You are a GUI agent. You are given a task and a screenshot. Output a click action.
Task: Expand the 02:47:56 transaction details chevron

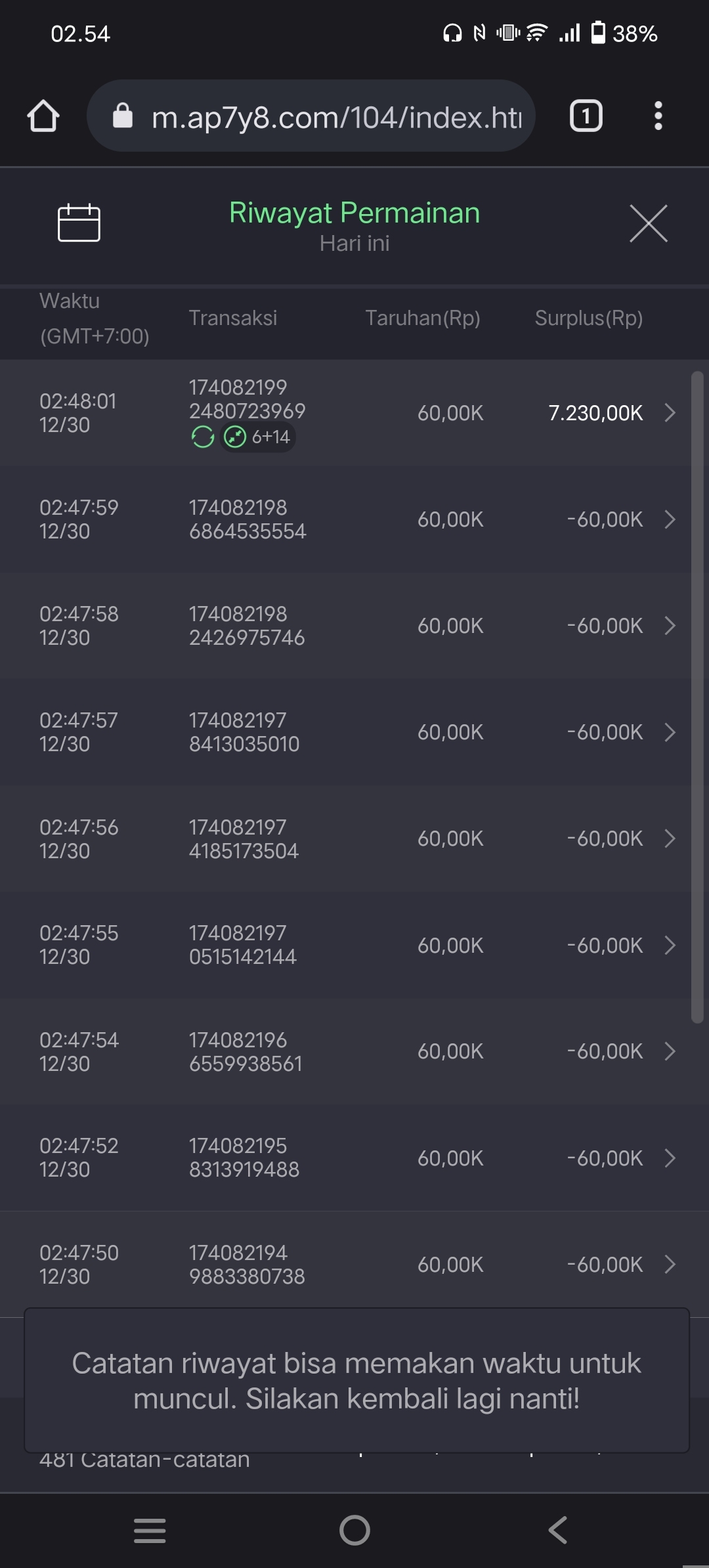click(x=670, y=838)
